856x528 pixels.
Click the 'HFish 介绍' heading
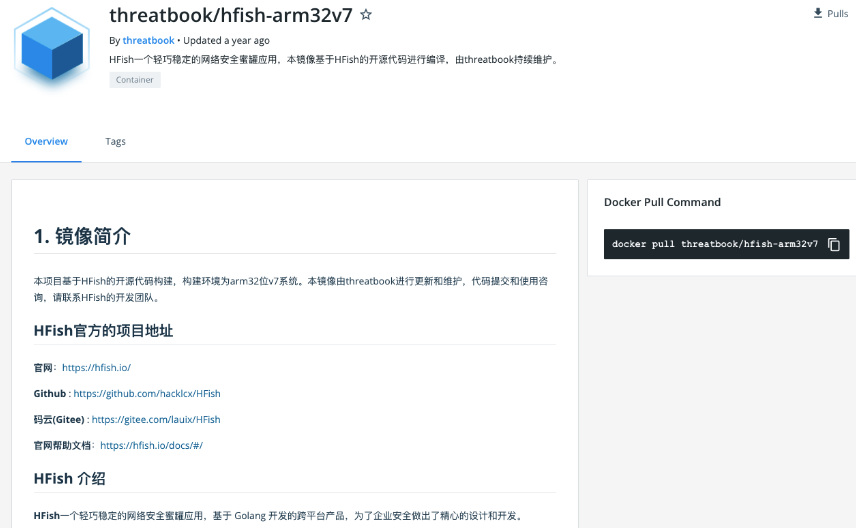point(69,479)
